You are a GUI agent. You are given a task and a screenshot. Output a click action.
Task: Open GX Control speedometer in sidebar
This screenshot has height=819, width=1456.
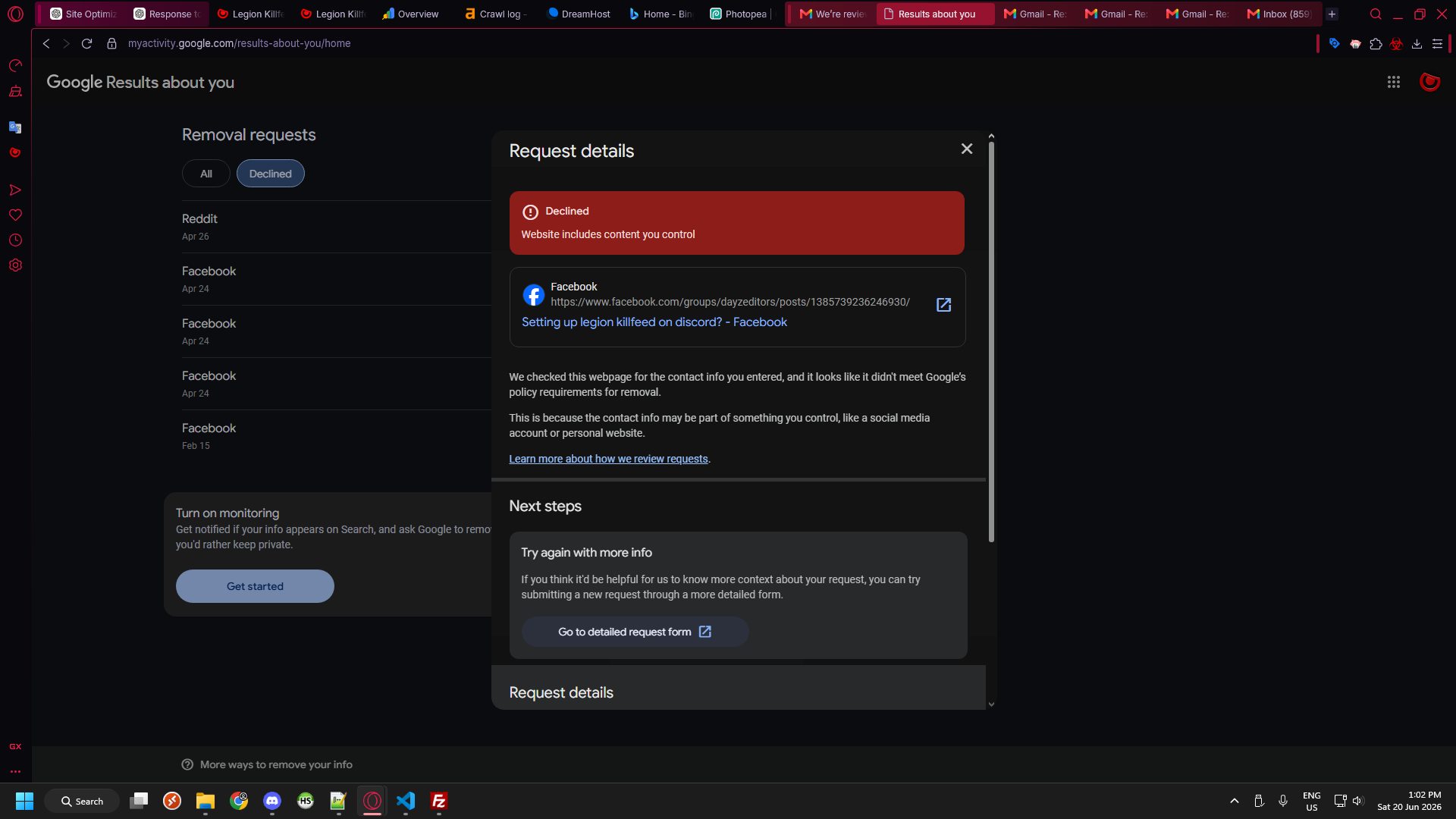pos(15,66)
